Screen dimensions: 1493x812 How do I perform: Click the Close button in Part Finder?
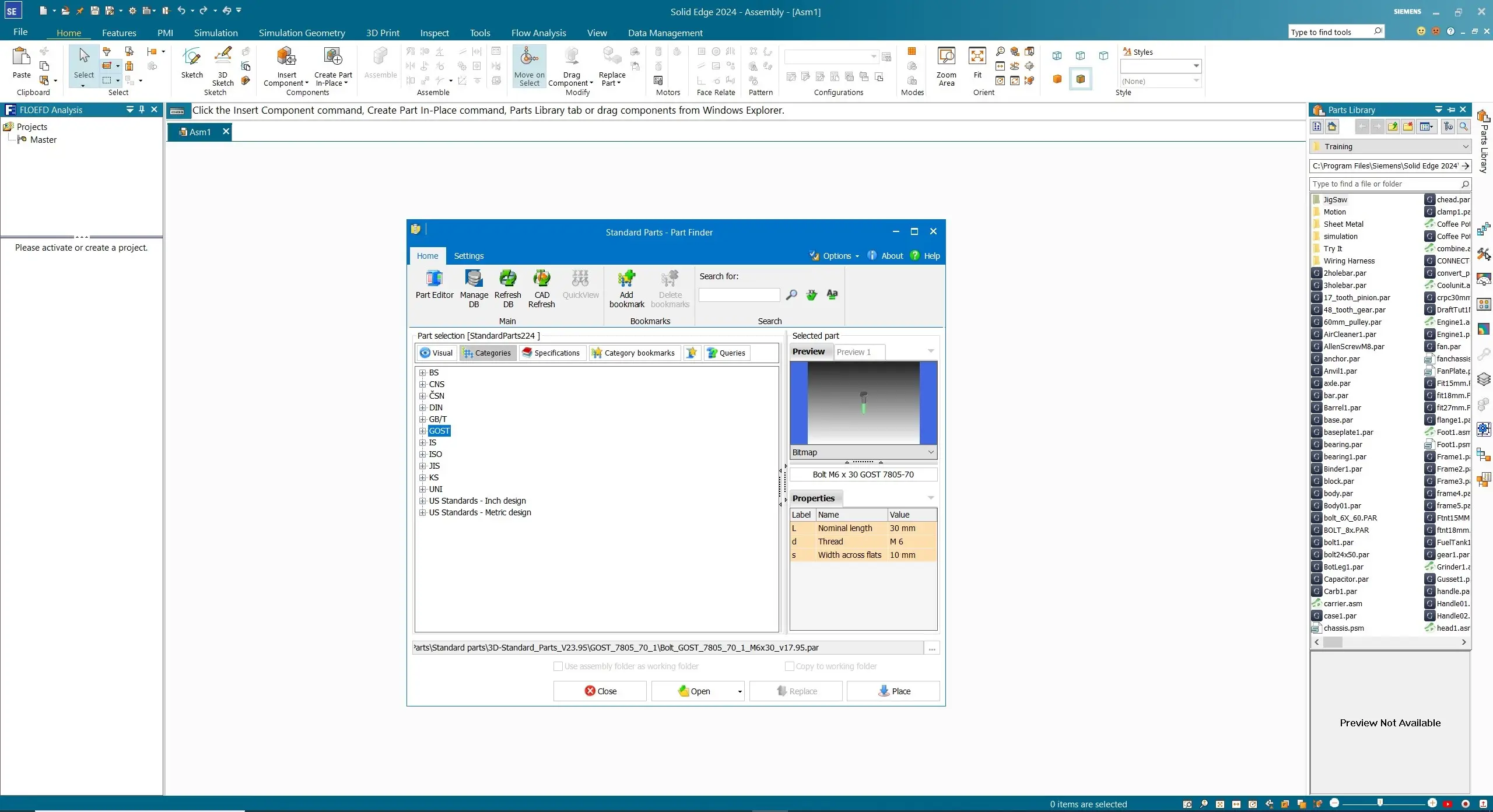pos(600,691)
